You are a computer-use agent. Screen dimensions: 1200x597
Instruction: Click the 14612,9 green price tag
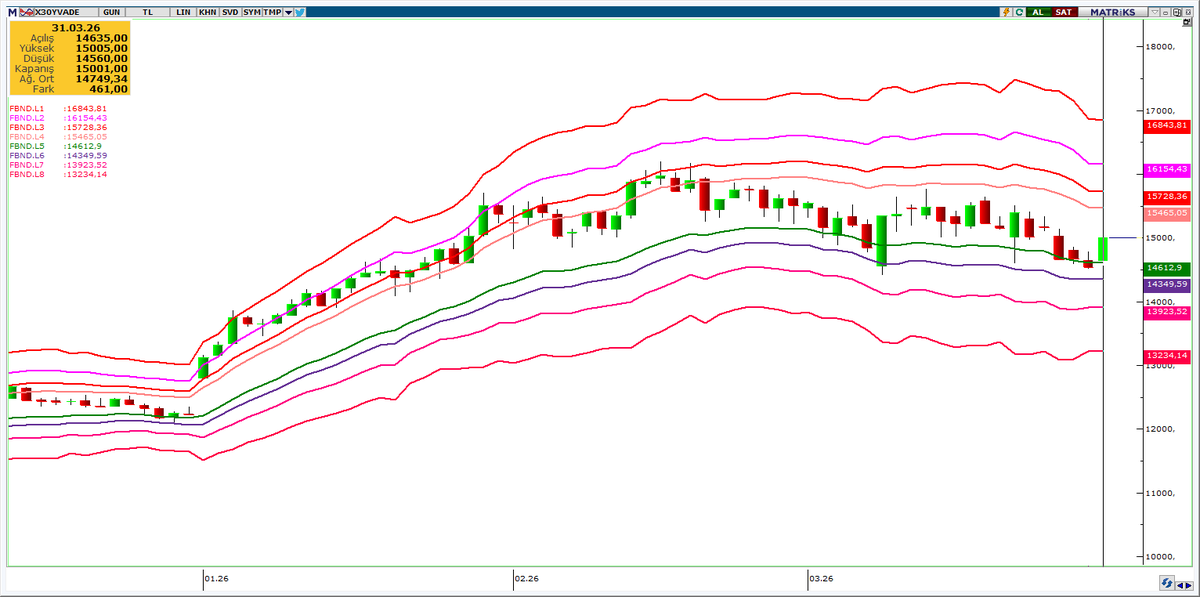pos(1167,268)
